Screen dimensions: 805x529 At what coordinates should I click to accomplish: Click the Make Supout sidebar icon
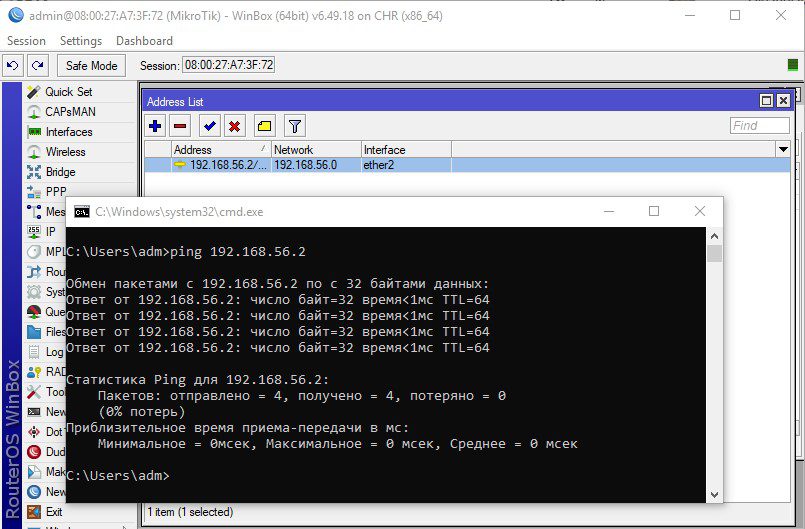click(x=34, y=472)
